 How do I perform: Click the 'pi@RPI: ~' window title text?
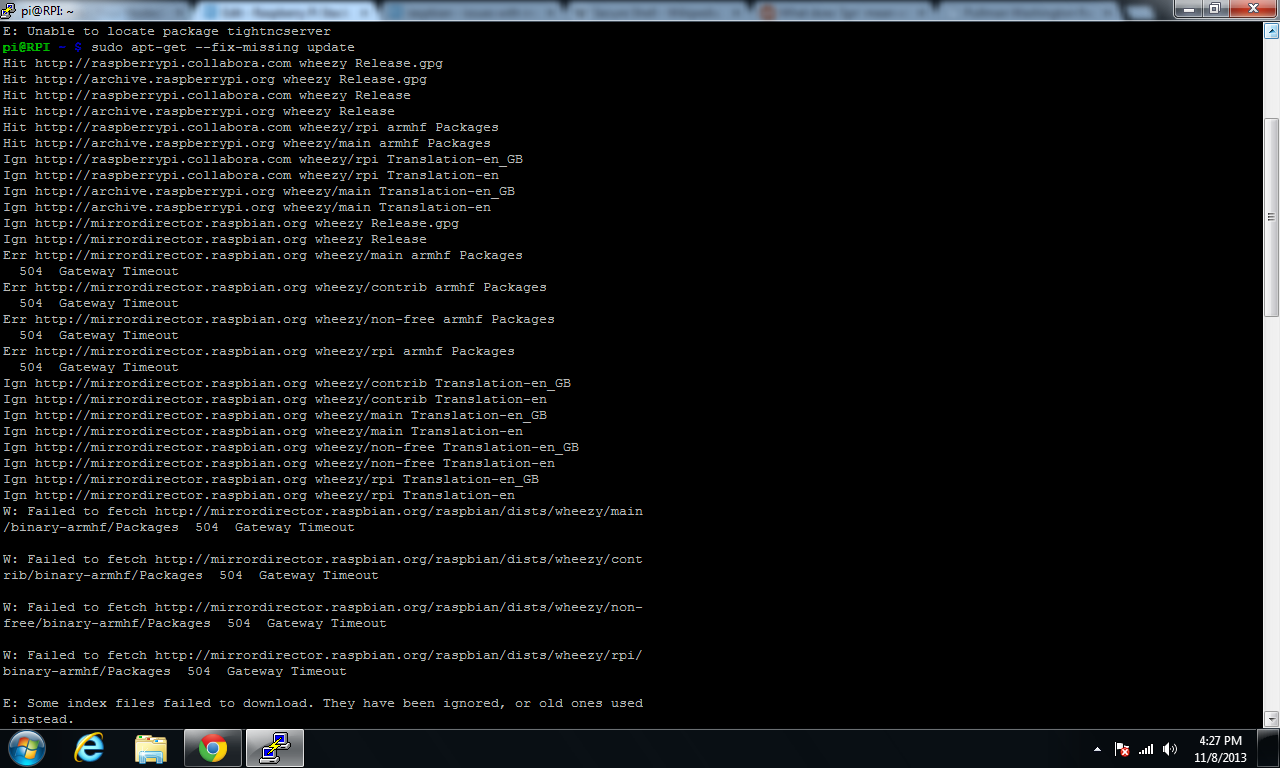[x=47, y=10]
